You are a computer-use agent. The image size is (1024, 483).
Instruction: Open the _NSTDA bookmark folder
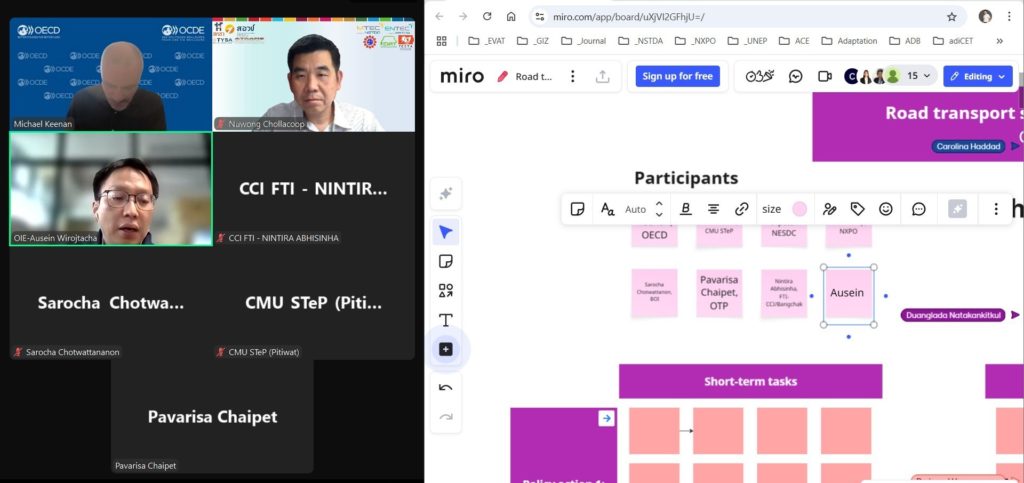(640, 41)
